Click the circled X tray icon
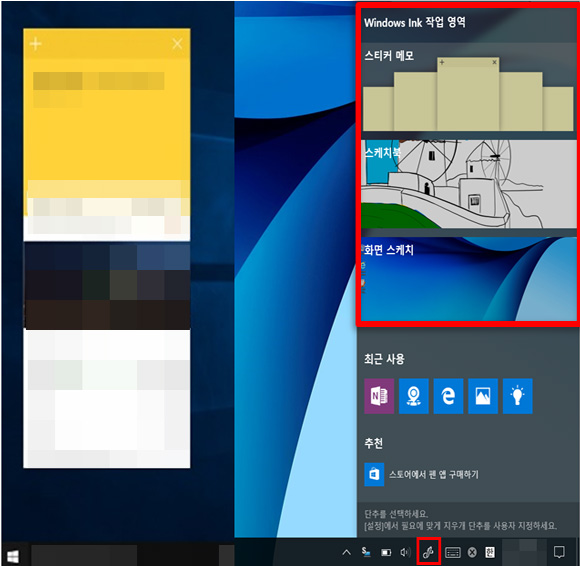This screenshot has height=566, width=580. pos(472,552)
